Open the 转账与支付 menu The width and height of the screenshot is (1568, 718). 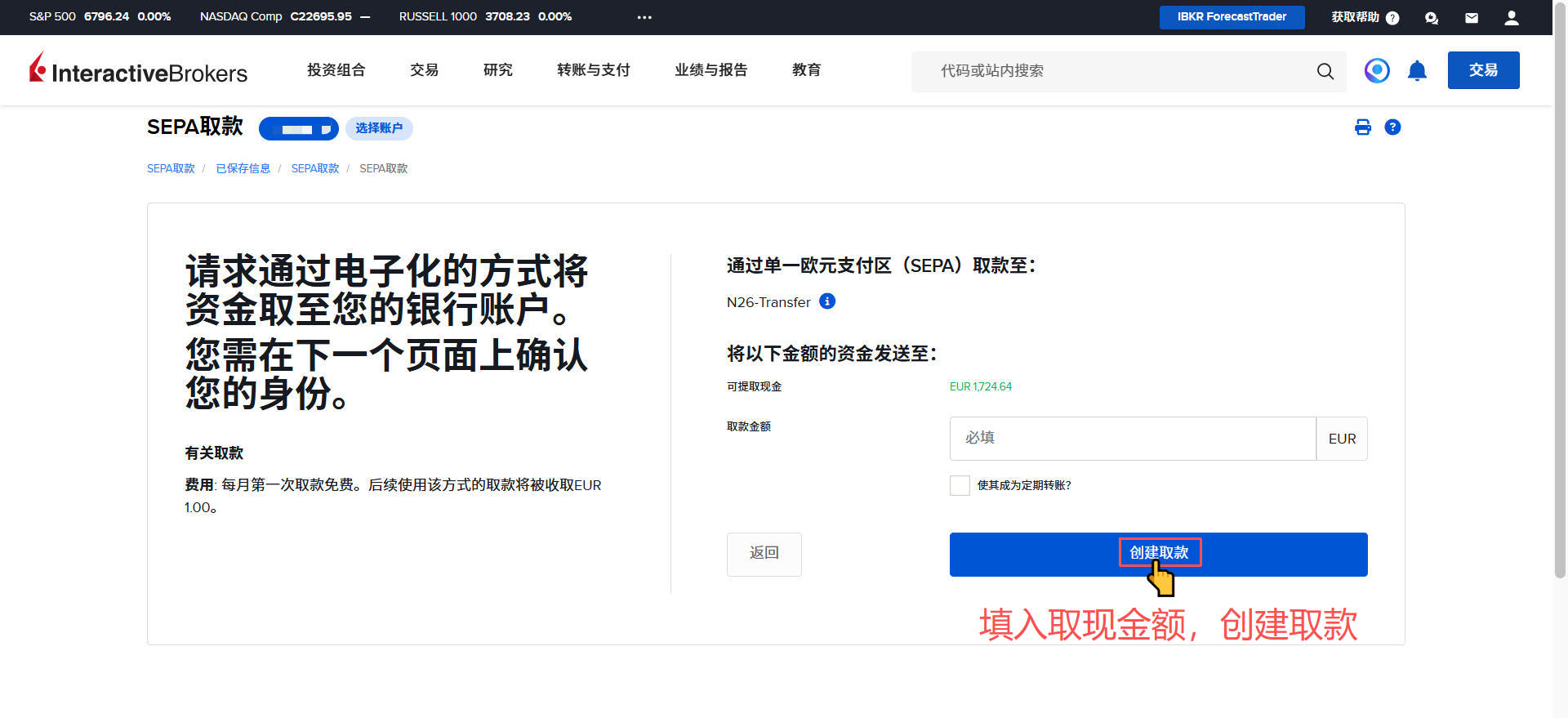pos(593,70)
